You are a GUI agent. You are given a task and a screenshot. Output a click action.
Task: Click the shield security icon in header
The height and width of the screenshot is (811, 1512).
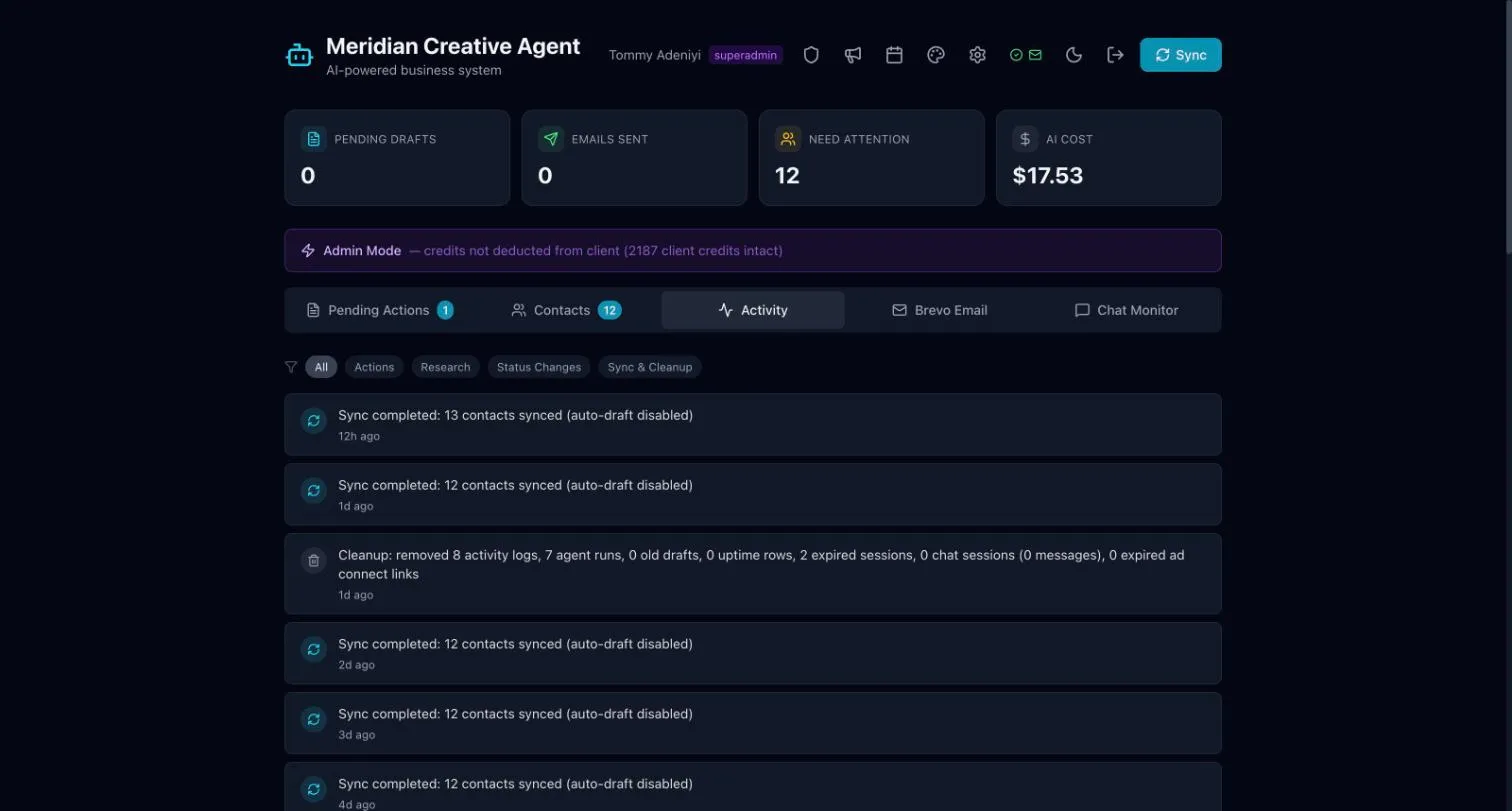click(x=811, y=55)
